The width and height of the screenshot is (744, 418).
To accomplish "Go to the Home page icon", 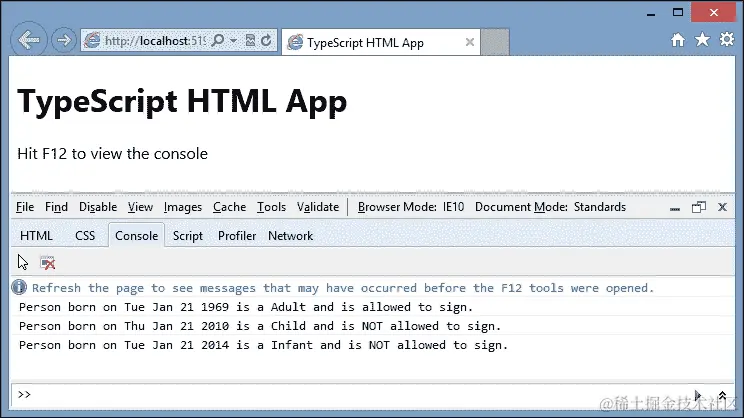I will pyautogui.click(x=678, y=40).
